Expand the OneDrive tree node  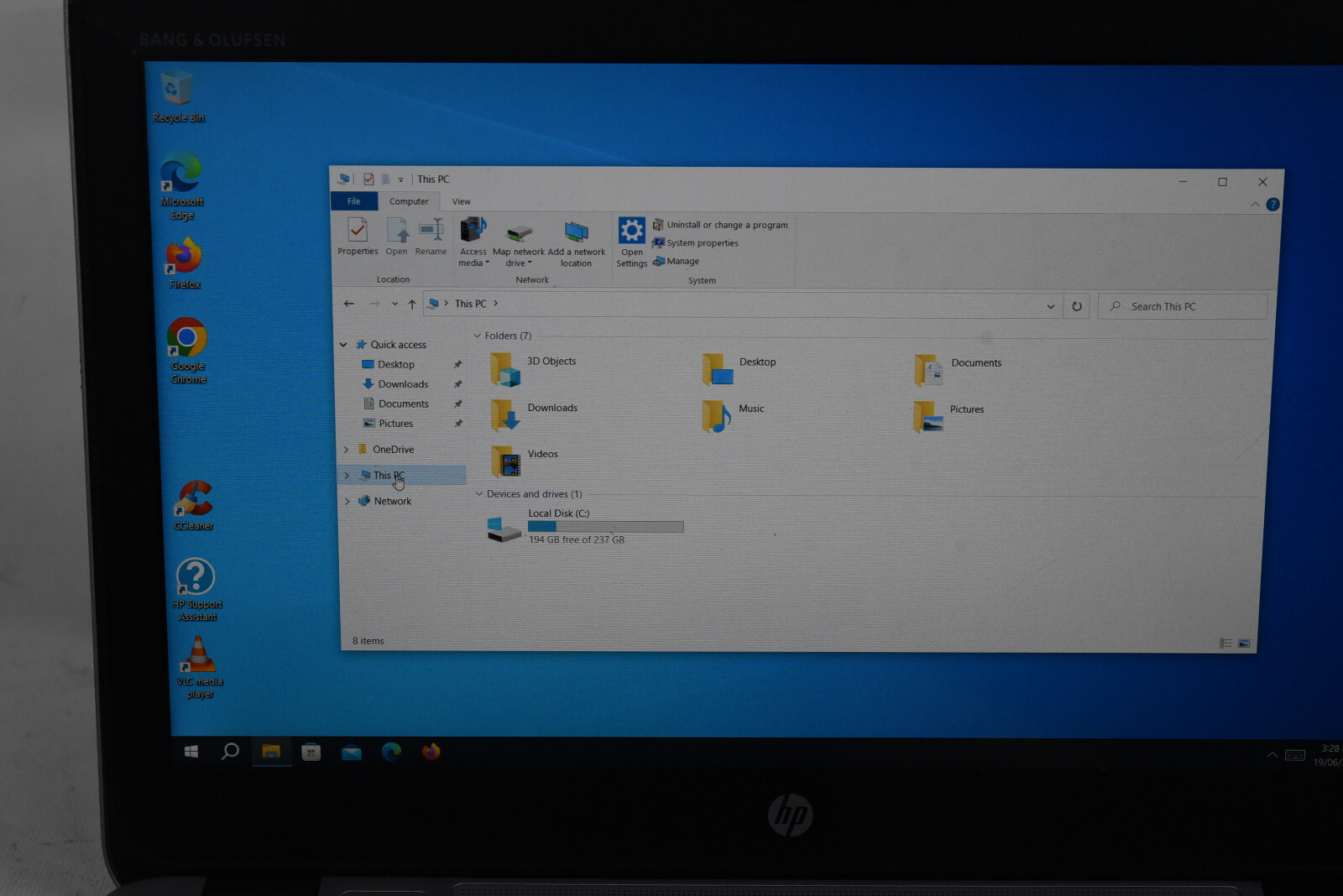click(x=346, y=450)
